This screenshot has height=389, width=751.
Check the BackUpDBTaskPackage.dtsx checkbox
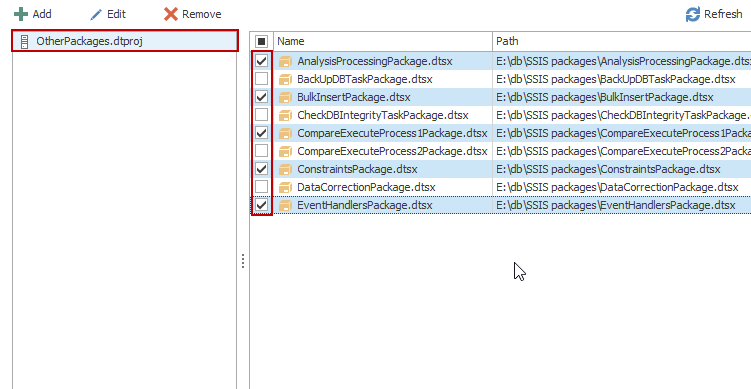[262, 79]
